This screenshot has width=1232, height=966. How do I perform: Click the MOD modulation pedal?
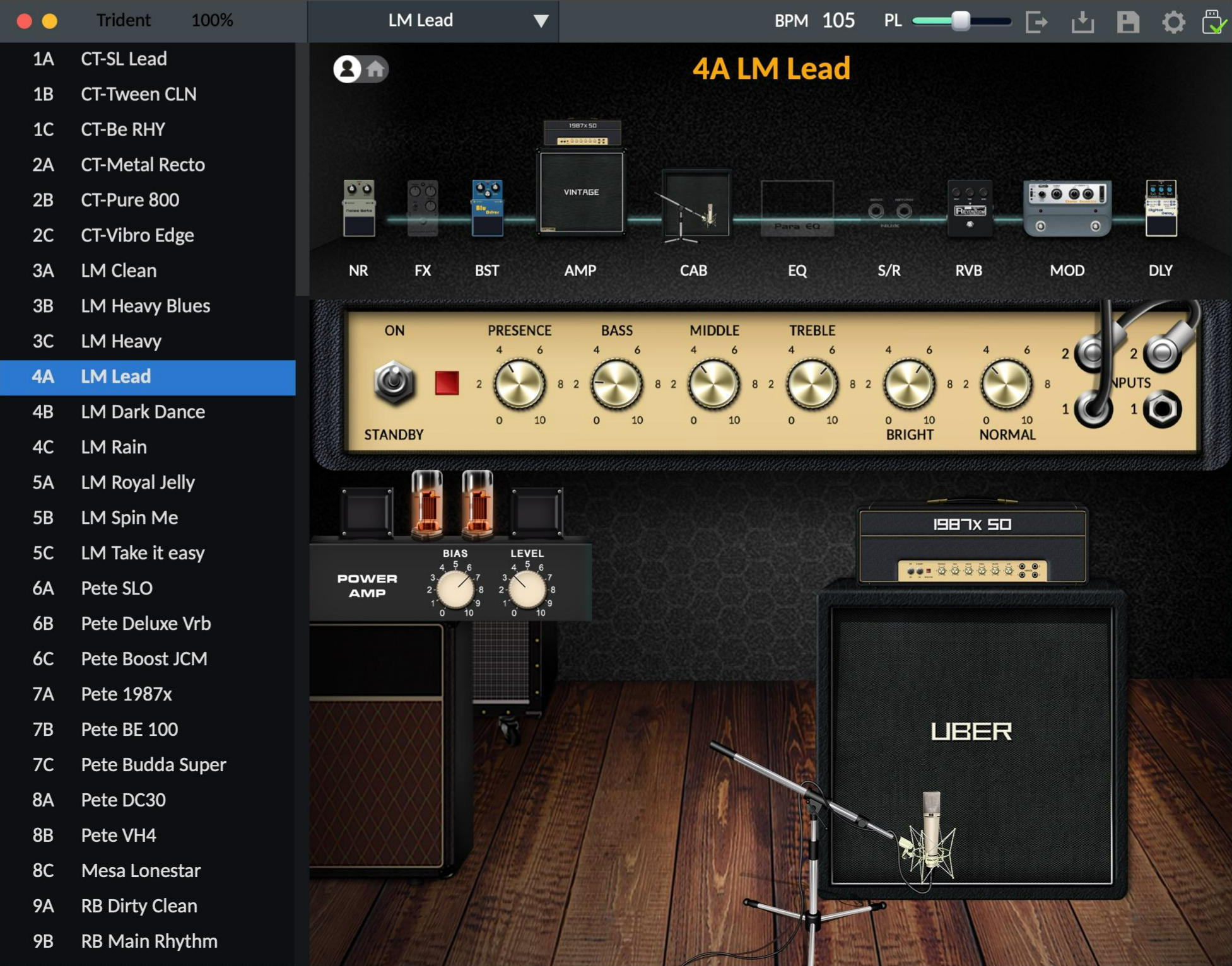click(1067, 208)
